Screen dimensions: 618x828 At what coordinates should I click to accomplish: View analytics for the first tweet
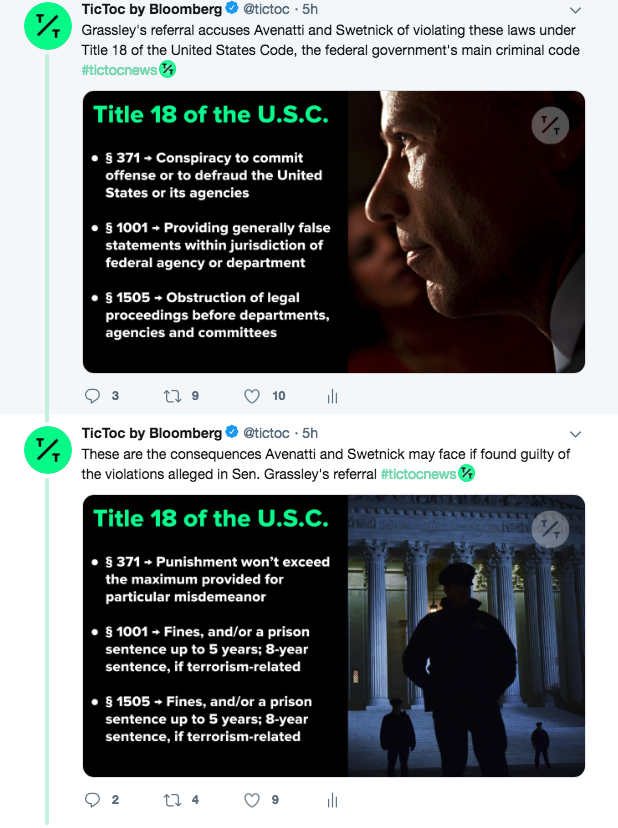[332, 397]
